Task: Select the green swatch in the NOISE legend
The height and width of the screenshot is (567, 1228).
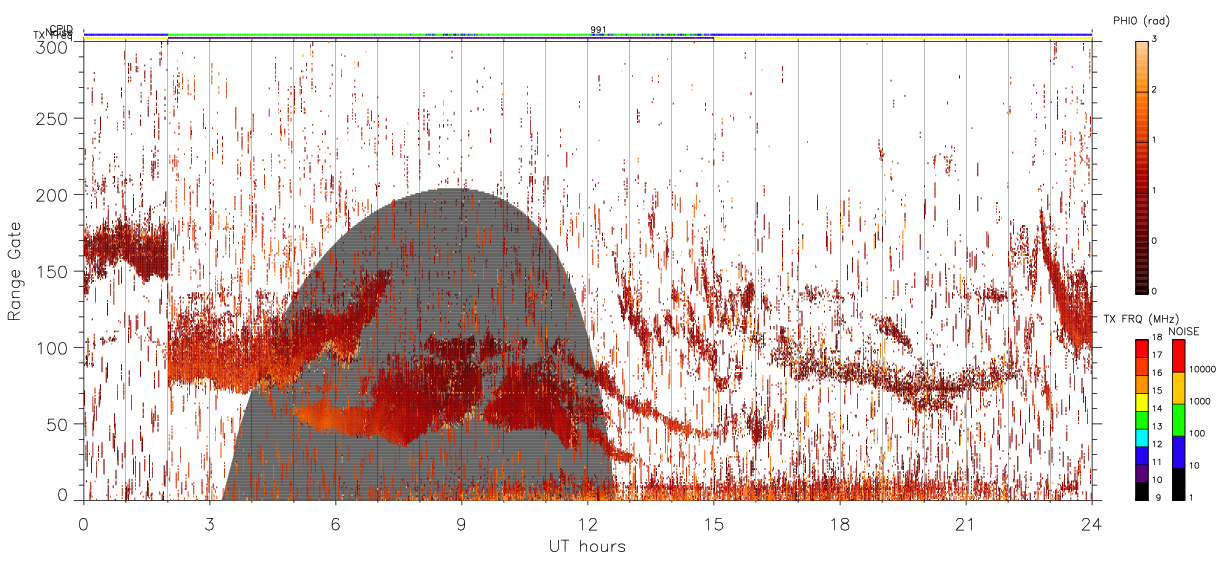Action: tap(1177, 420)
